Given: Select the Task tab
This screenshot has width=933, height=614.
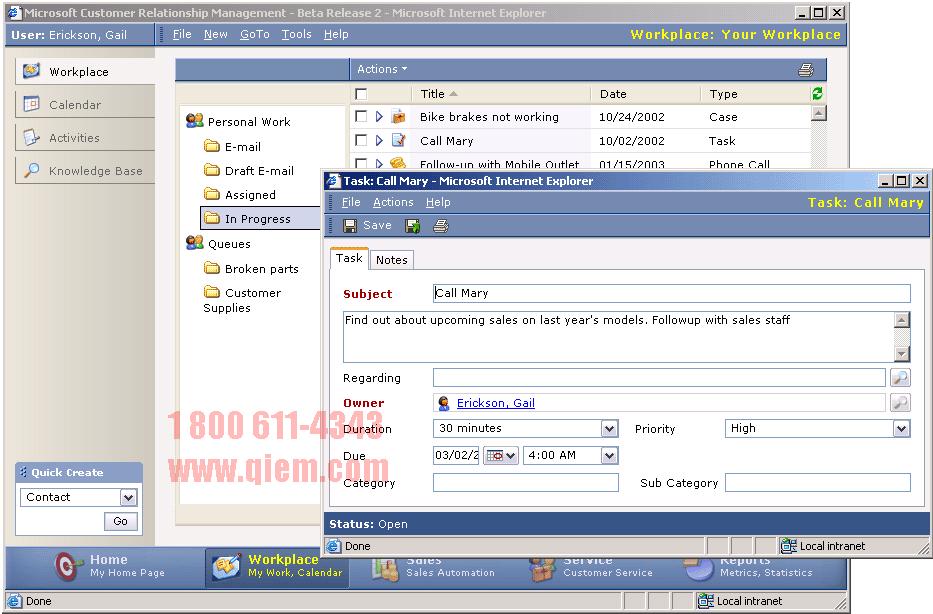Looking at the screenshot, I should click(349, 258).
